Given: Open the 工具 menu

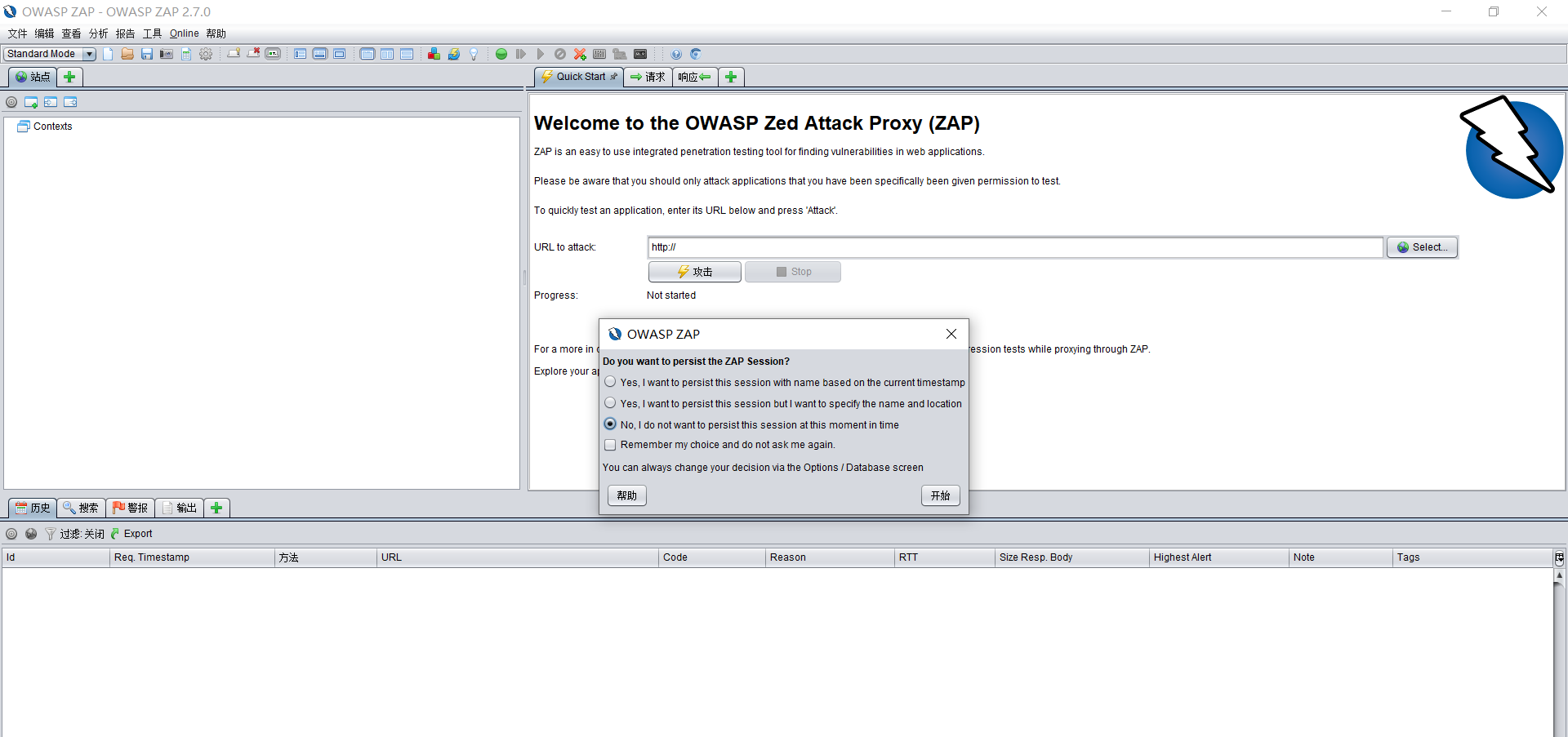Looking at the screenshot, I should coord(153,33).
